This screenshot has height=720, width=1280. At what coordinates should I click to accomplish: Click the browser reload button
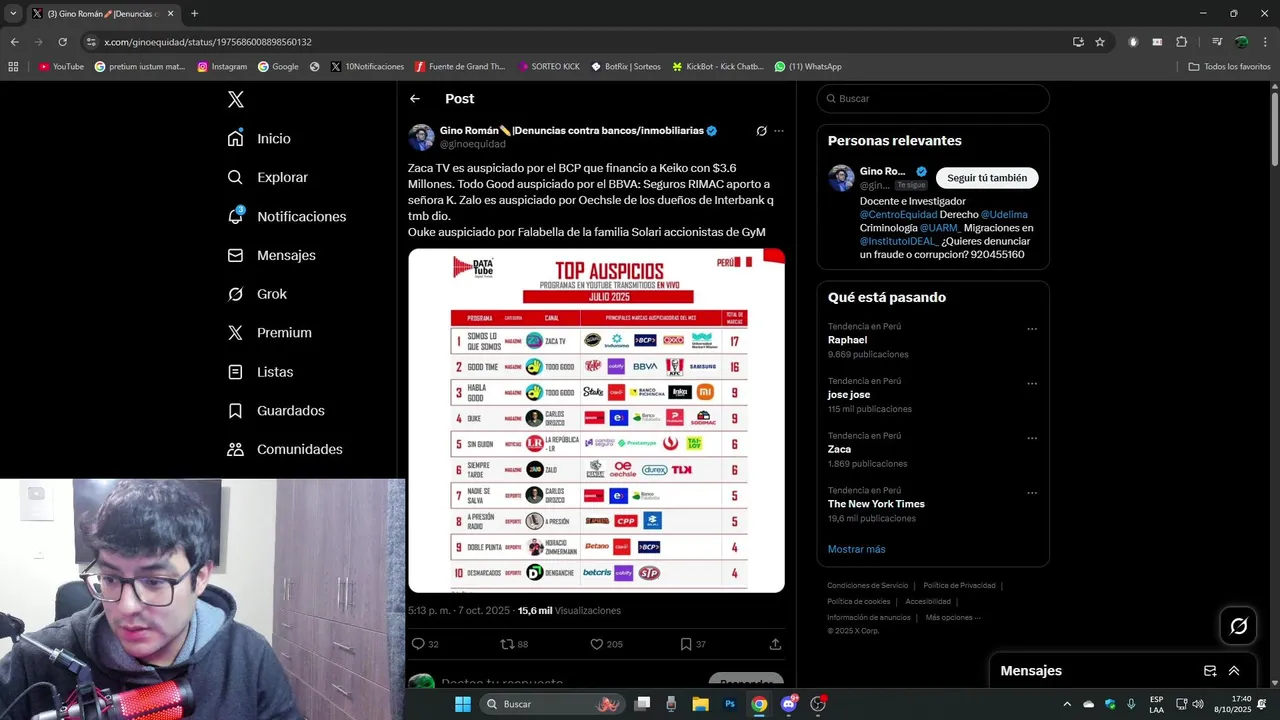pos(62,42)
